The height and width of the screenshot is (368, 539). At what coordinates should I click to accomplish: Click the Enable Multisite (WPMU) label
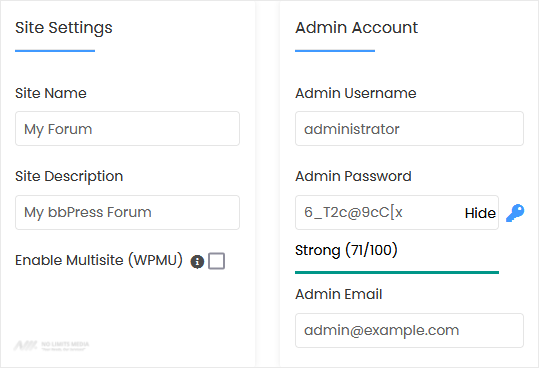pyautogui.click(x=99, y=260)
